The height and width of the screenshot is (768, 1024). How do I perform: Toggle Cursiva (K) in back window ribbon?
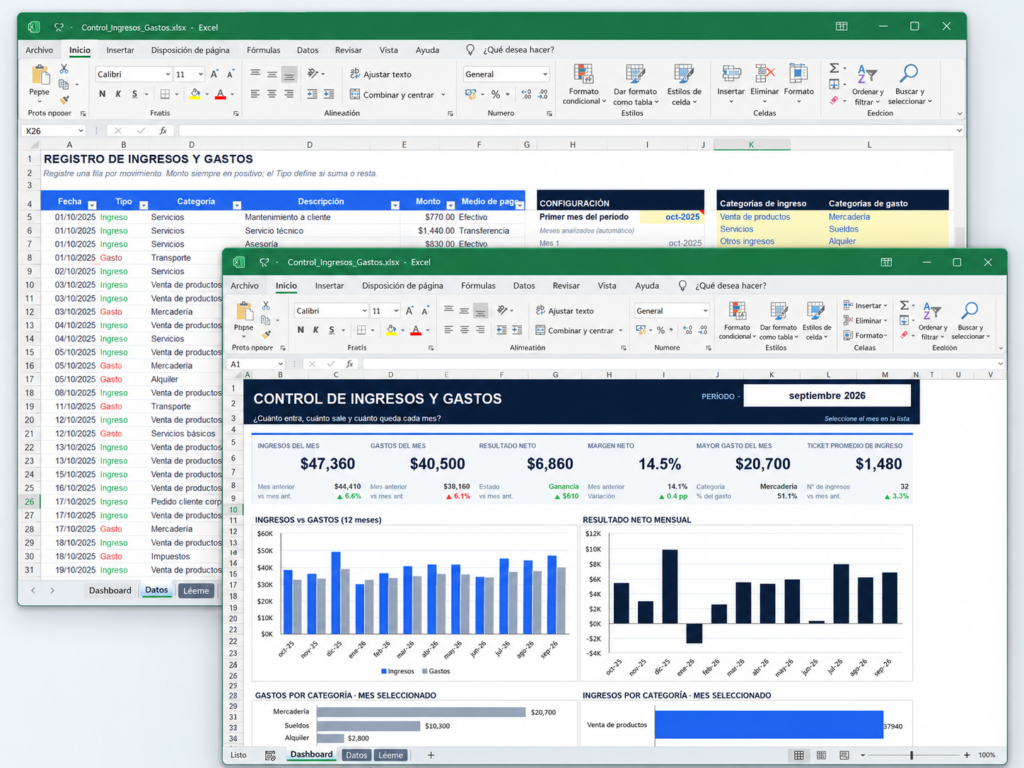coord(118,94)
